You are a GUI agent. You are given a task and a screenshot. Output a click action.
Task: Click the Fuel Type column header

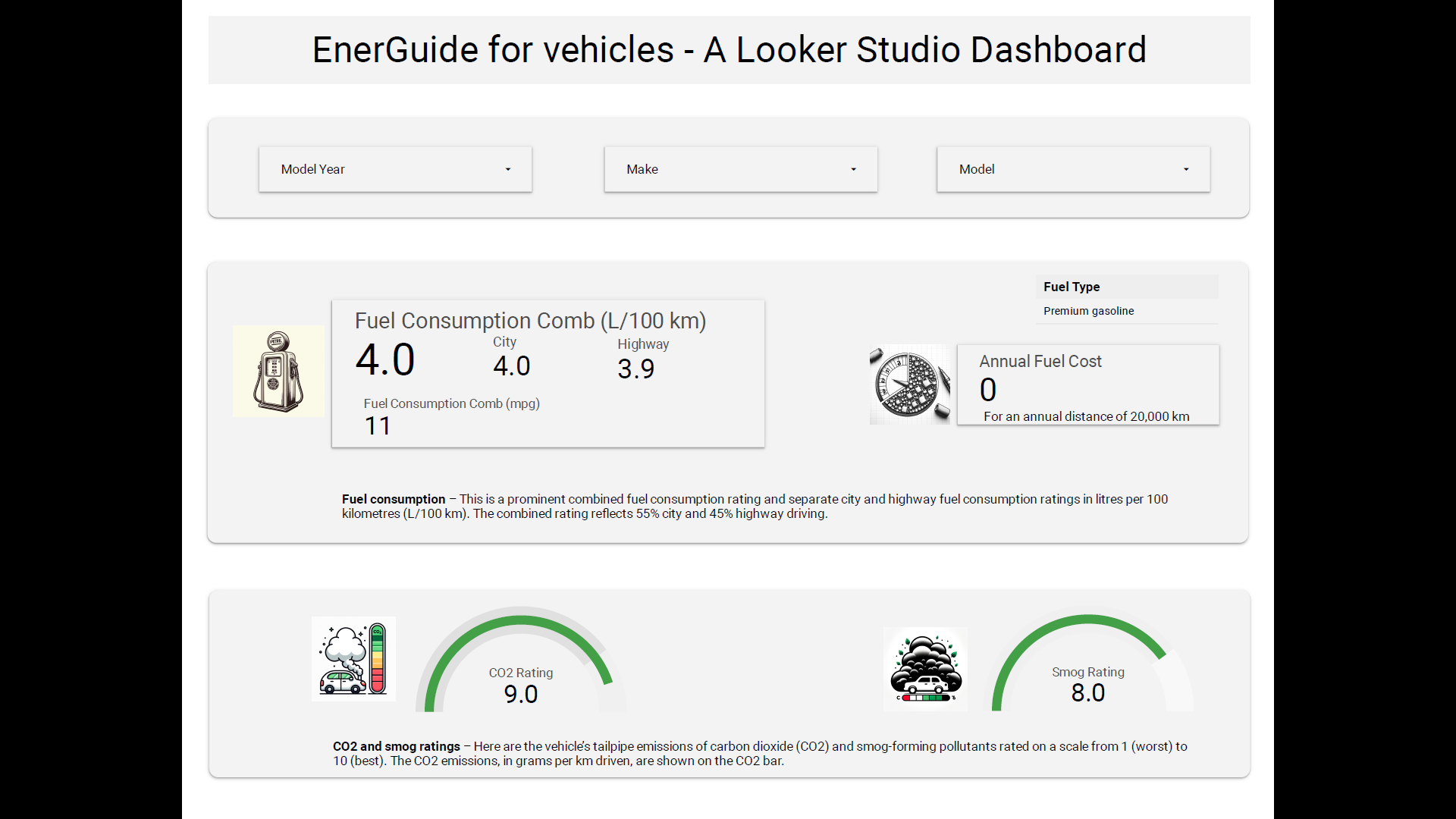[x=1071, y=287]
